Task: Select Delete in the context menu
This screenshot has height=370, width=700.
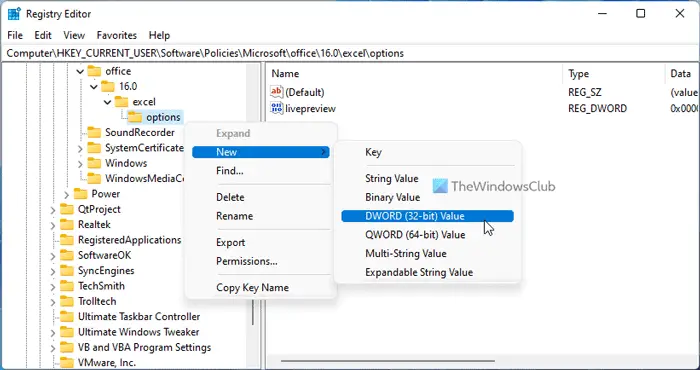Action: tap(261, 197)
